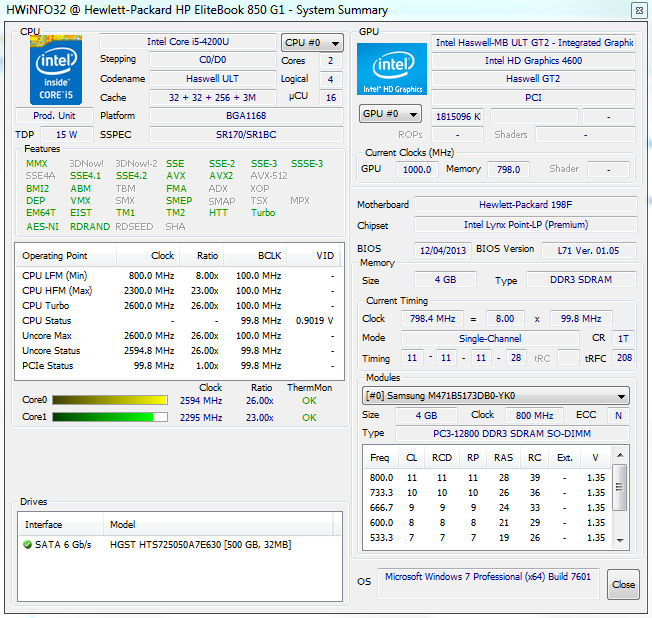The image size is (652, 618).
Task: Select the Uncore Status row
Action: (x=179, y=351)
